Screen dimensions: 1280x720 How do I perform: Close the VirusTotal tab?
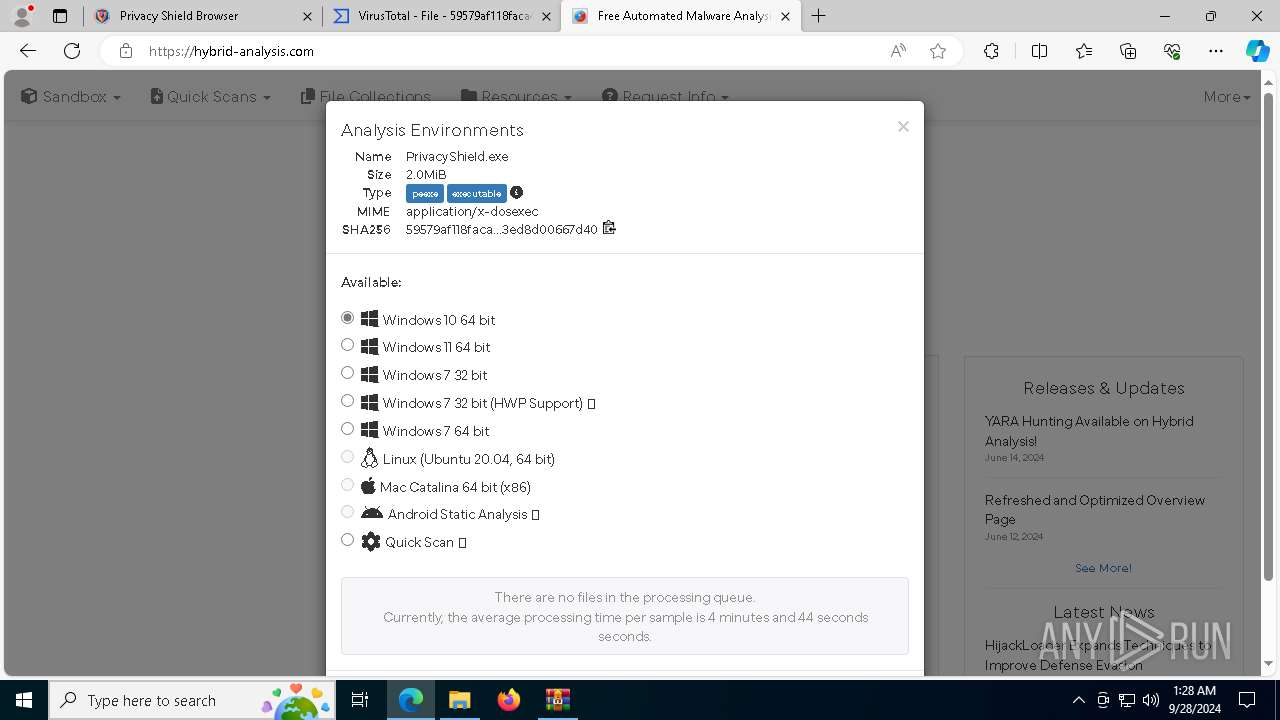547,16
